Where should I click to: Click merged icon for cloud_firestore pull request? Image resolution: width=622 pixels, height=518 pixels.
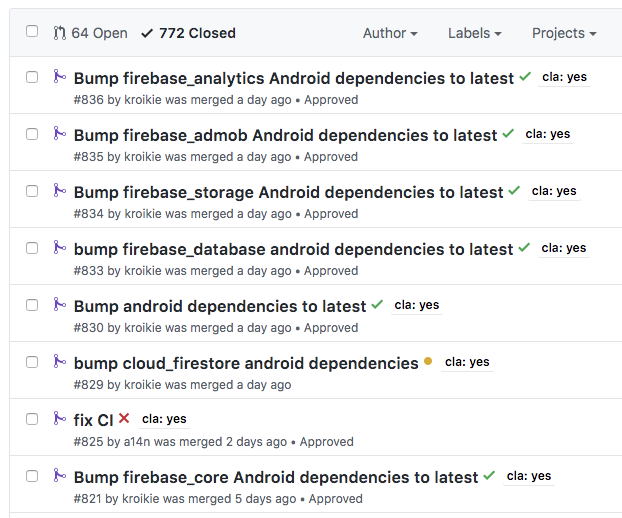pyautogui.click(x=60, y=361)
